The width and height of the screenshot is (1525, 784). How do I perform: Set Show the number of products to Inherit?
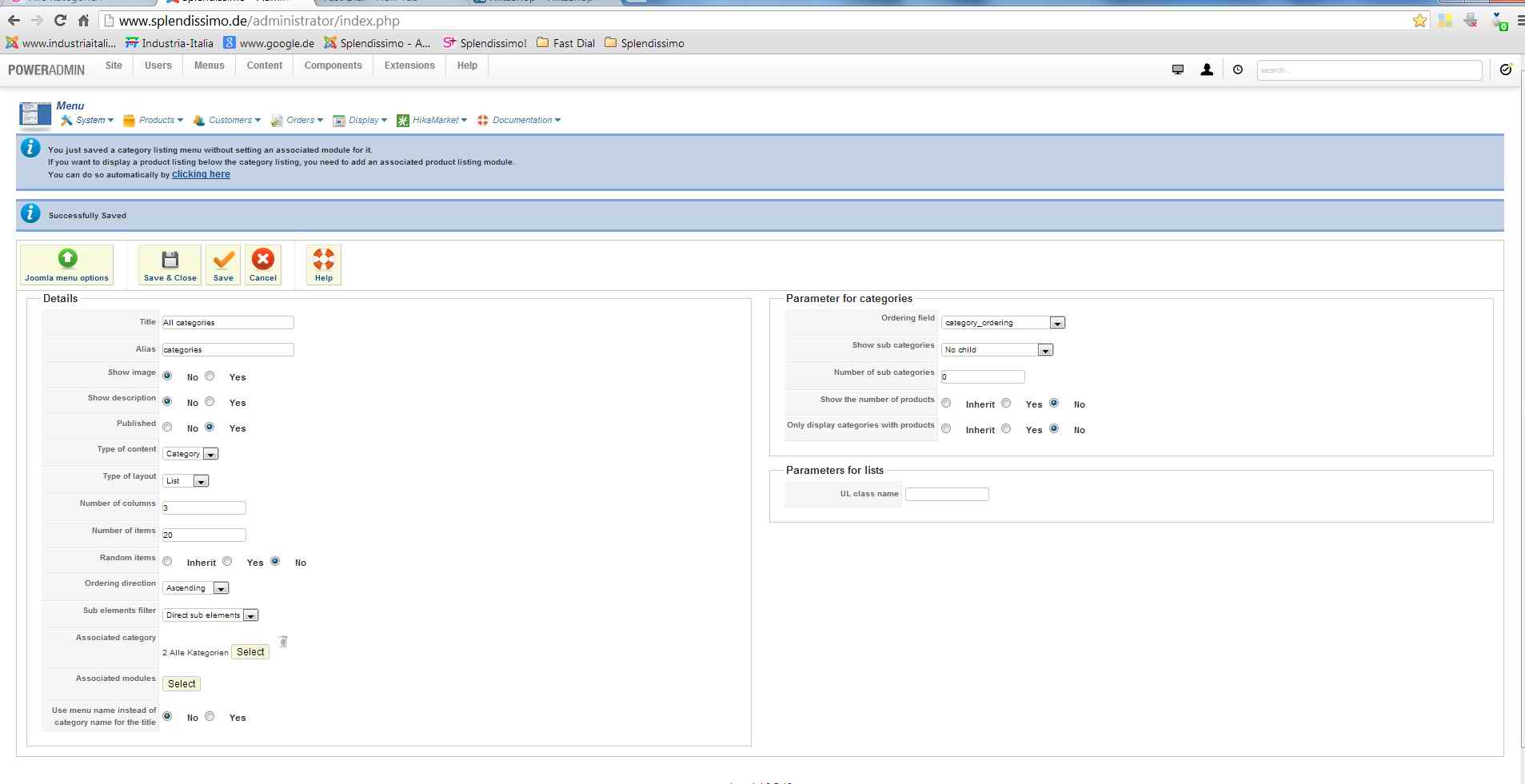pyautogui.click(x=946, y=403)
